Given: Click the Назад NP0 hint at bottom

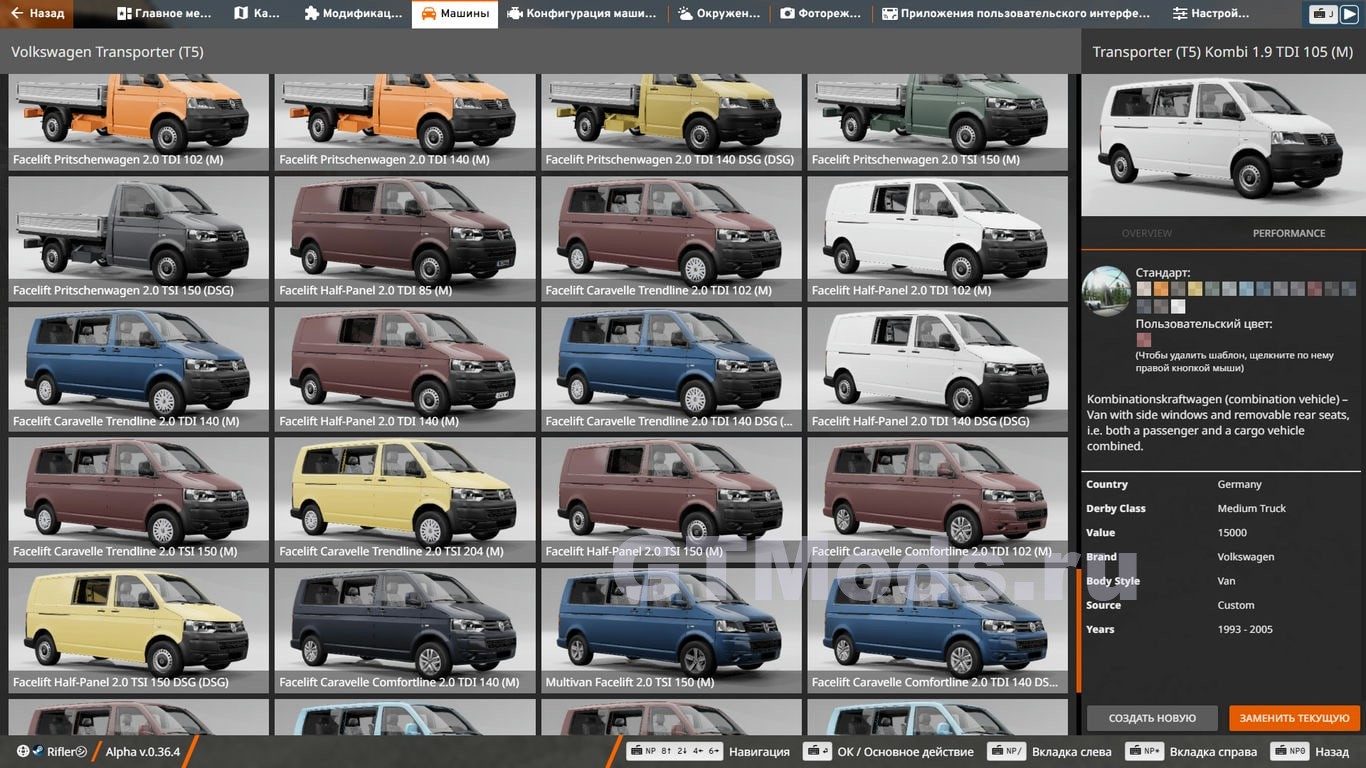Looking at the screenshot, I should (1309, 752).
